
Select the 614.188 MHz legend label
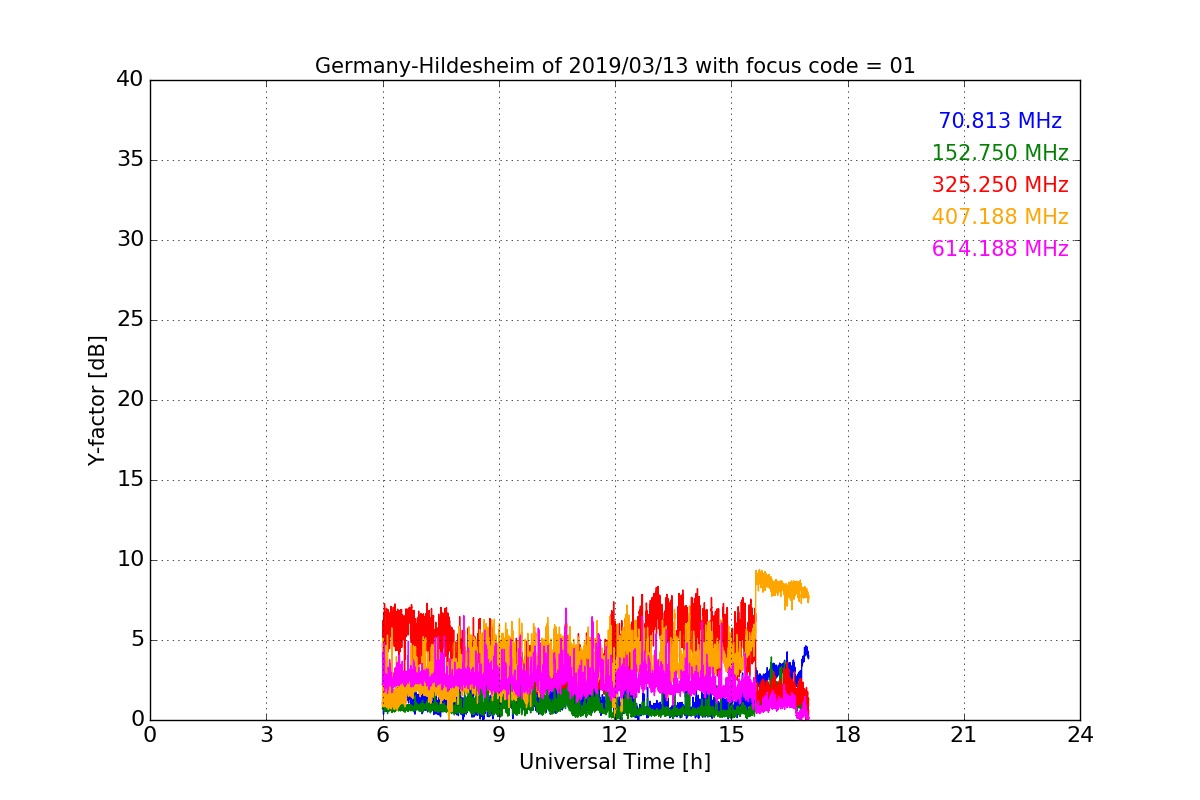1000,249
